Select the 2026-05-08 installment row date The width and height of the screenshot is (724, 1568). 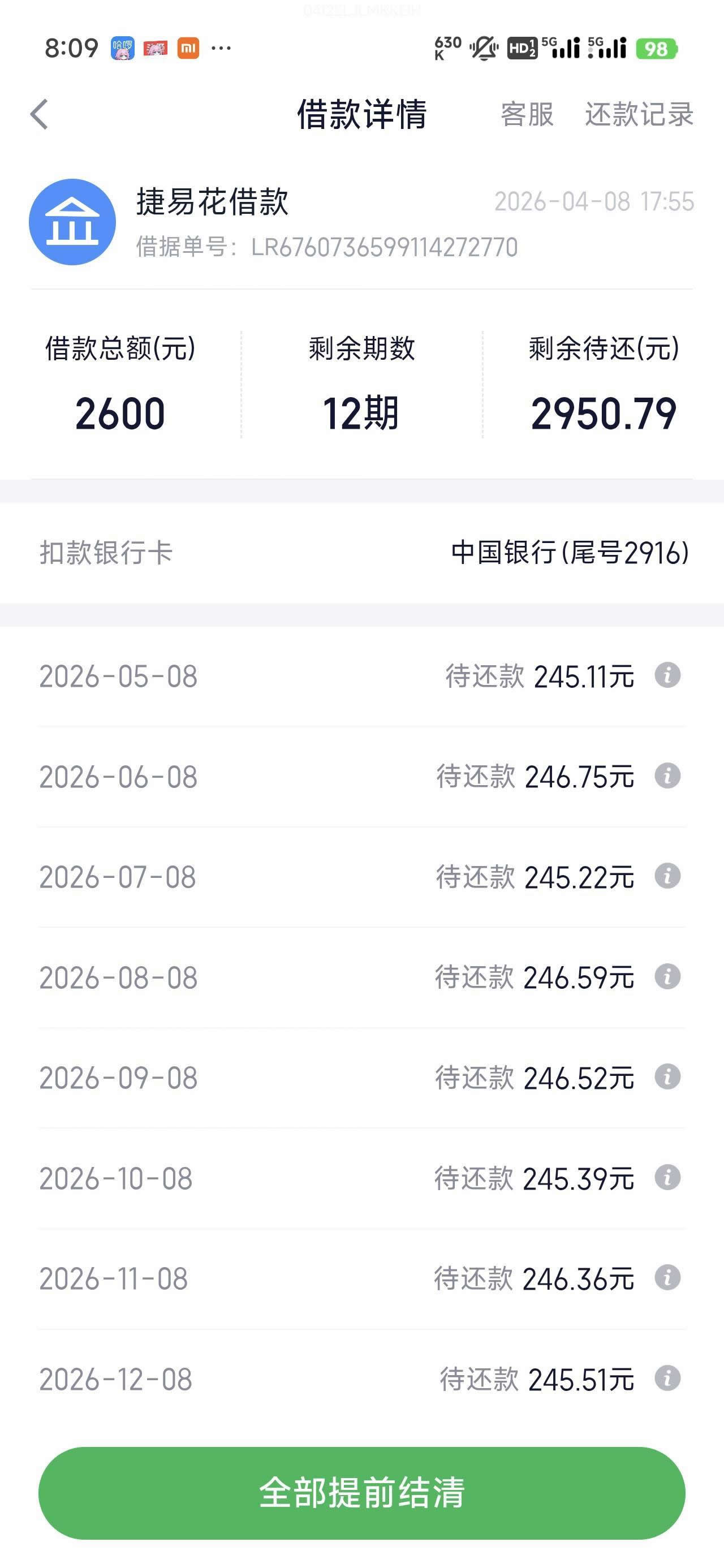pos(119,677)
